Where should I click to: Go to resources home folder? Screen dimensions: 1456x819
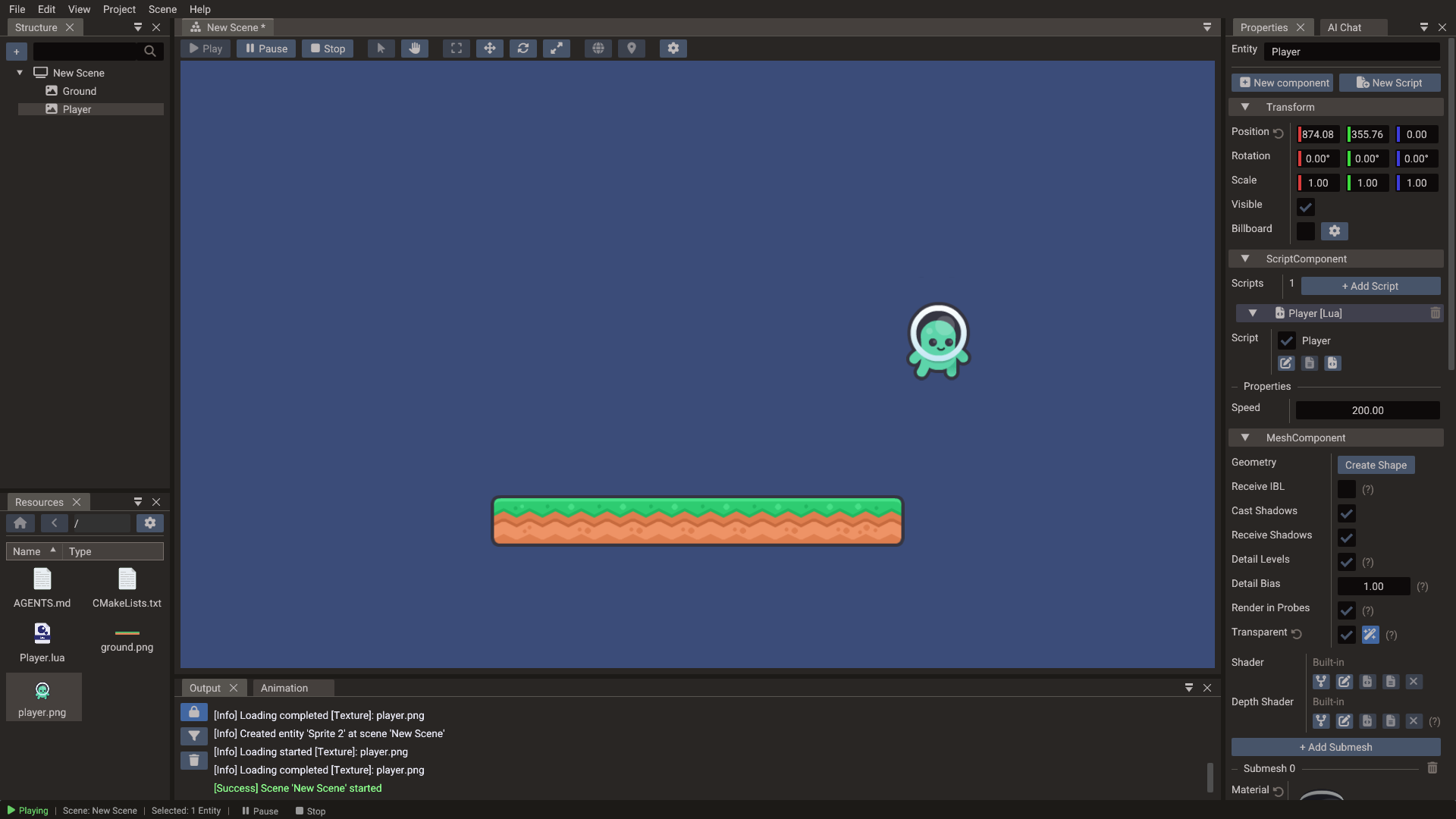20,523
